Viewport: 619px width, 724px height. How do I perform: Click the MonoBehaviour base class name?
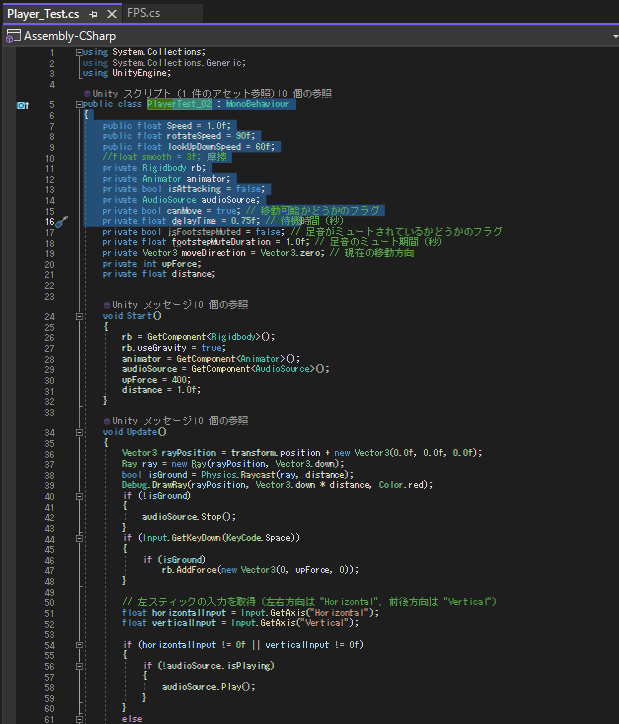tap(257, 104)
